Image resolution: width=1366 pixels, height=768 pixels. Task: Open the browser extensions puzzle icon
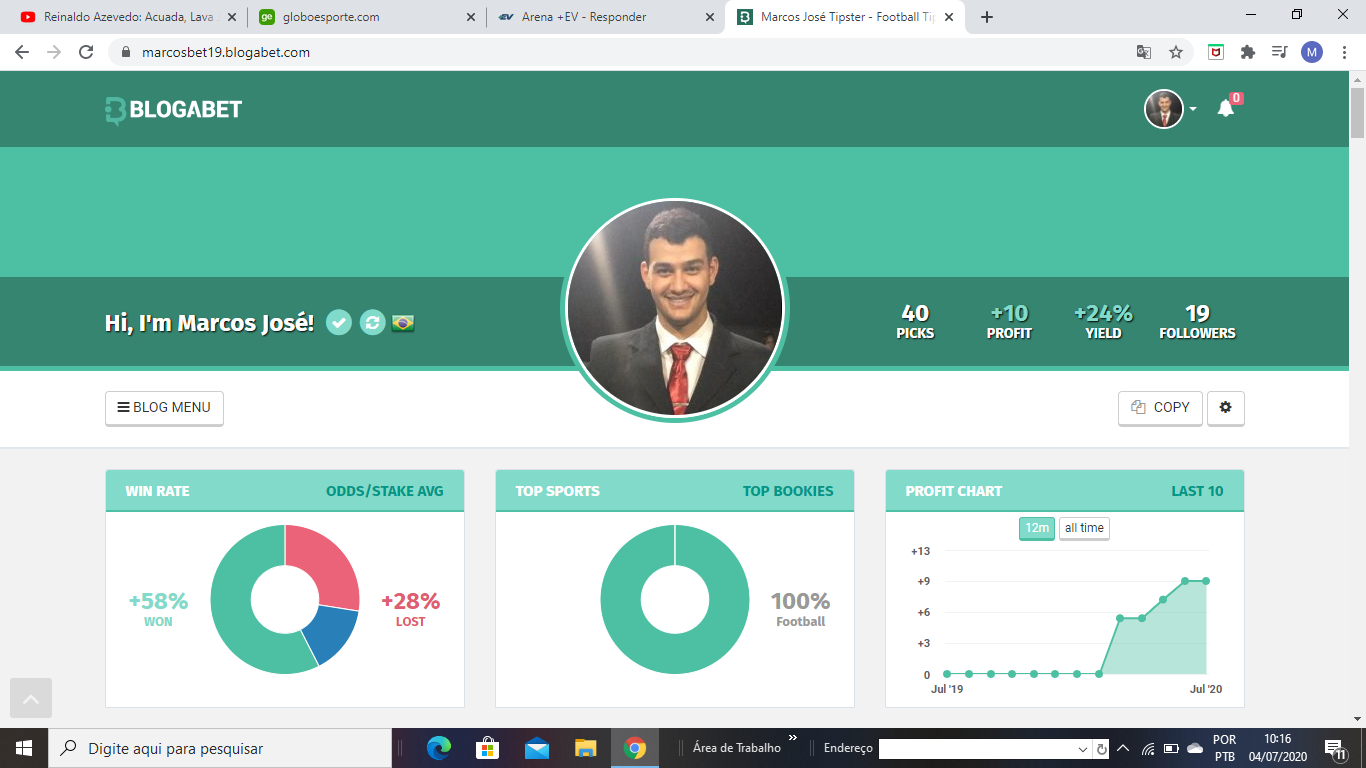click(x=1247, y=52)
